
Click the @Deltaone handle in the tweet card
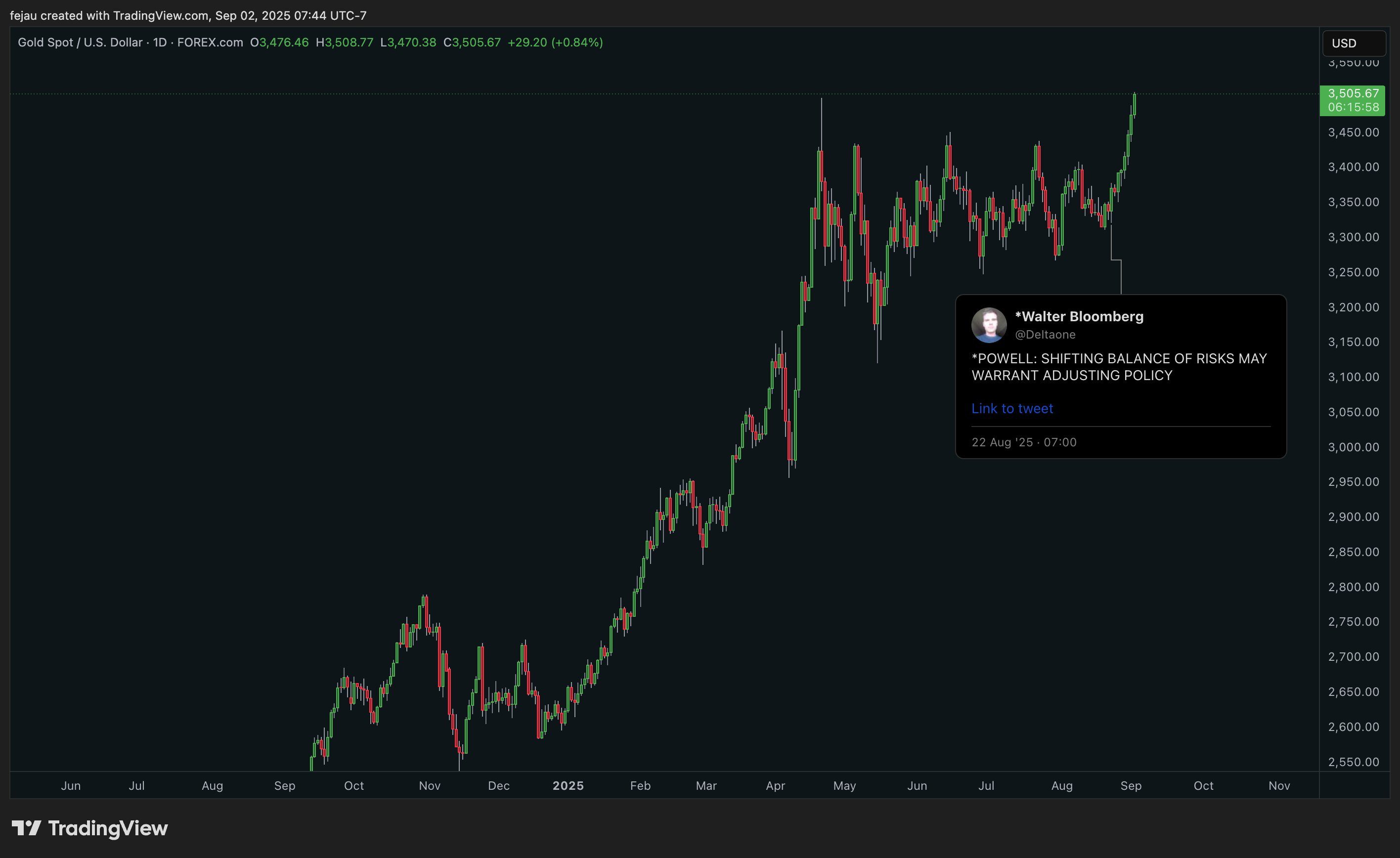click(1045, 335)
